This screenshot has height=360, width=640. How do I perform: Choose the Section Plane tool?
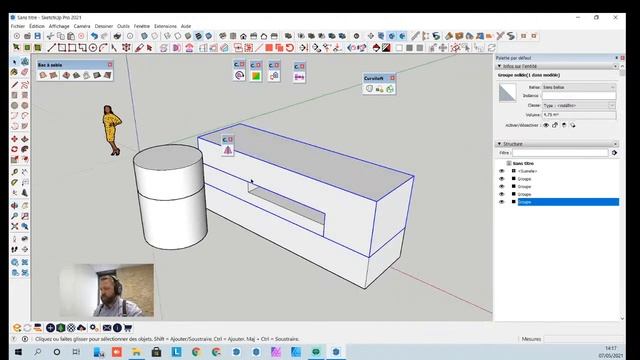click(x=25, y=249)
